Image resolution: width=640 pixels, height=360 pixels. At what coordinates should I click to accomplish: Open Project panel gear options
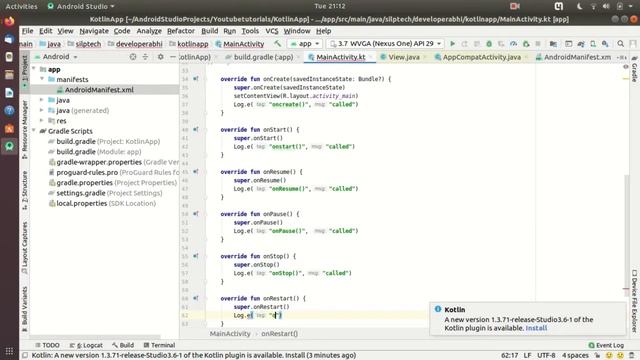coord(161,57)
